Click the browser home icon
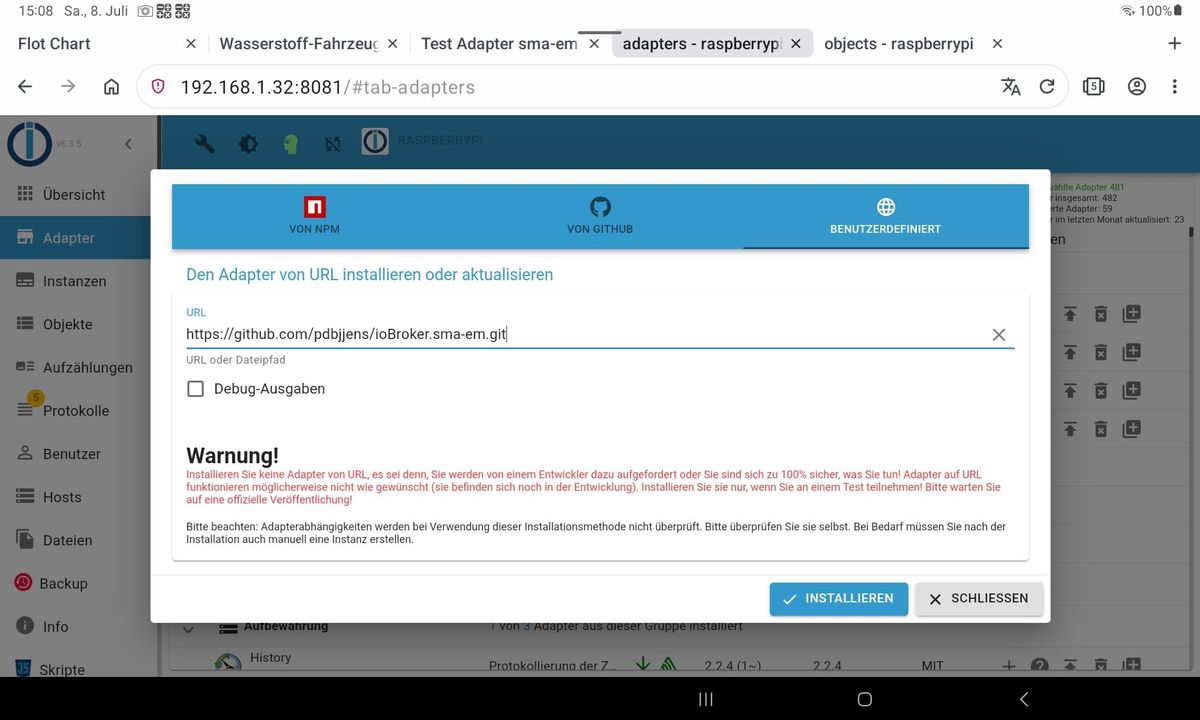Viewport: 1200px width, 720px height. coord(112,87)
